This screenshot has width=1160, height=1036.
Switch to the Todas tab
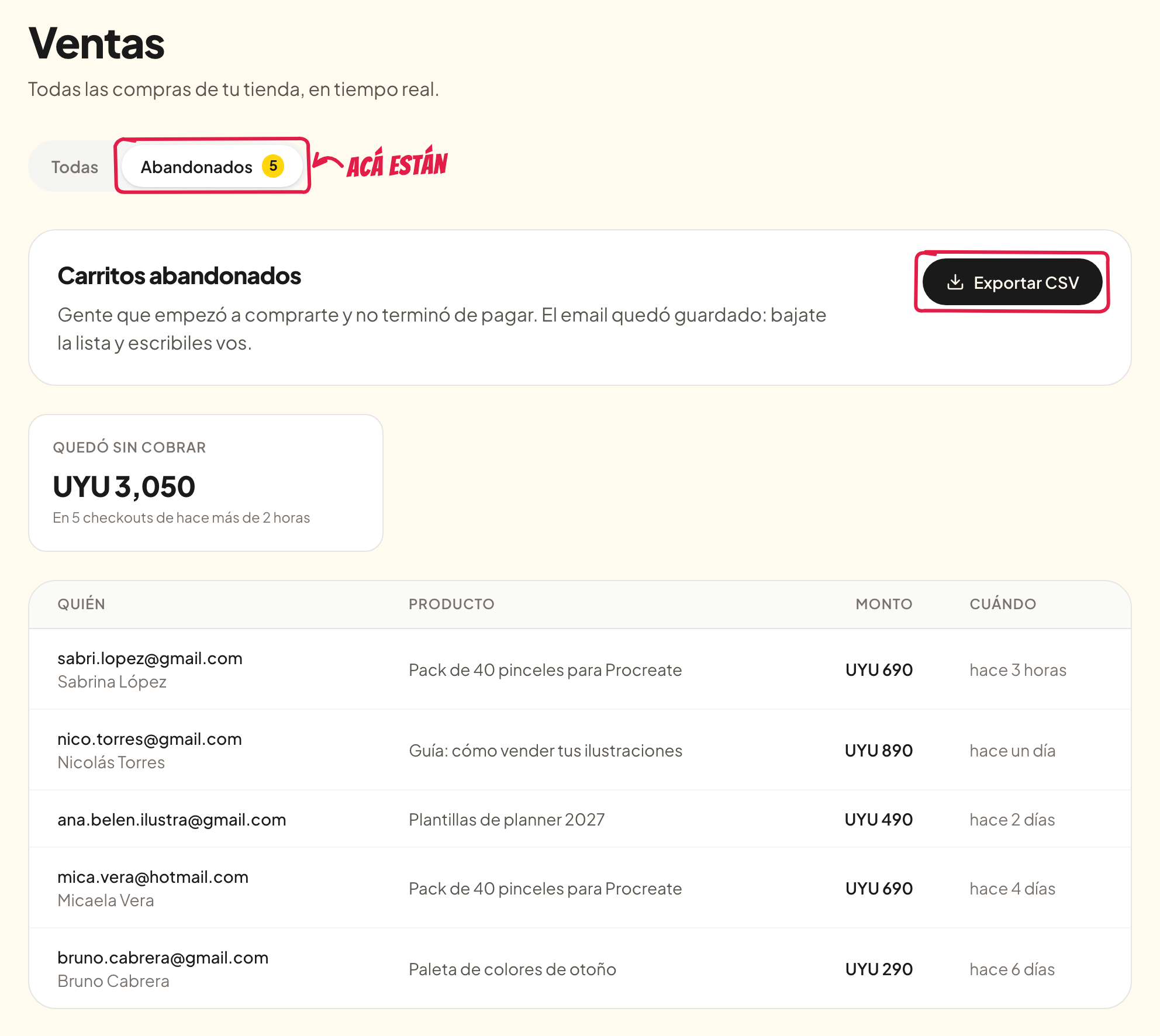pos(74,167)
